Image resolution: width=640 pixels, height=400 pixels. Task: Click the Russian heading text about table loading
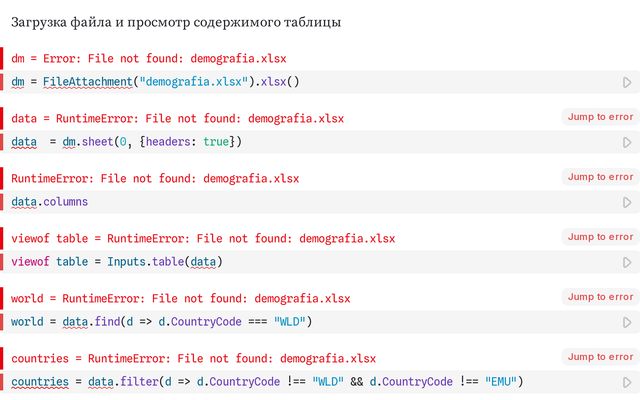tap(176, 22)
